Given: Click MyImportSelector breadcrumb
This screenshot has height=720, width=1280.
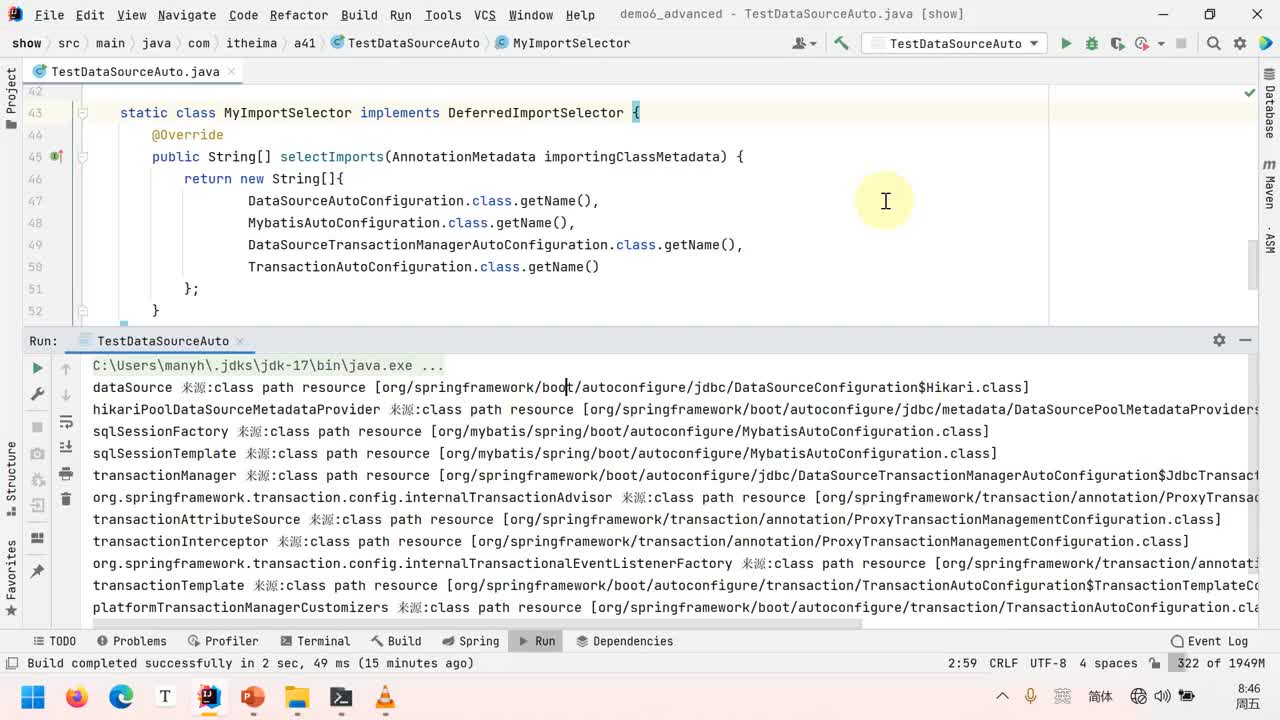Looking at the screenshot, I should pyautogui.click(x=563, y=43).
